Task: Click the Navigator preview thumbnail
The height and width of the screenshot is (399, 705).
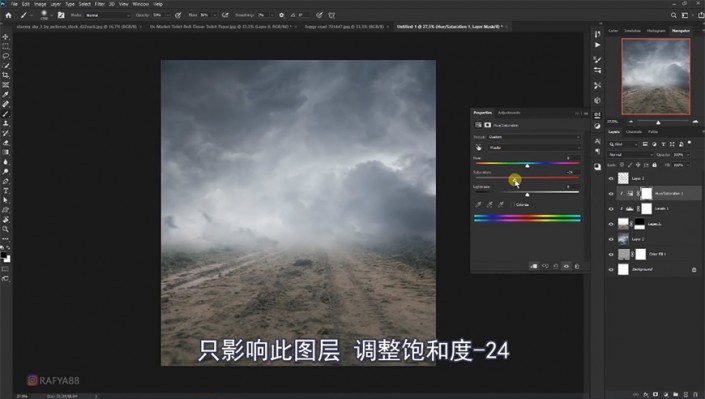Action: tap(656, 76)
